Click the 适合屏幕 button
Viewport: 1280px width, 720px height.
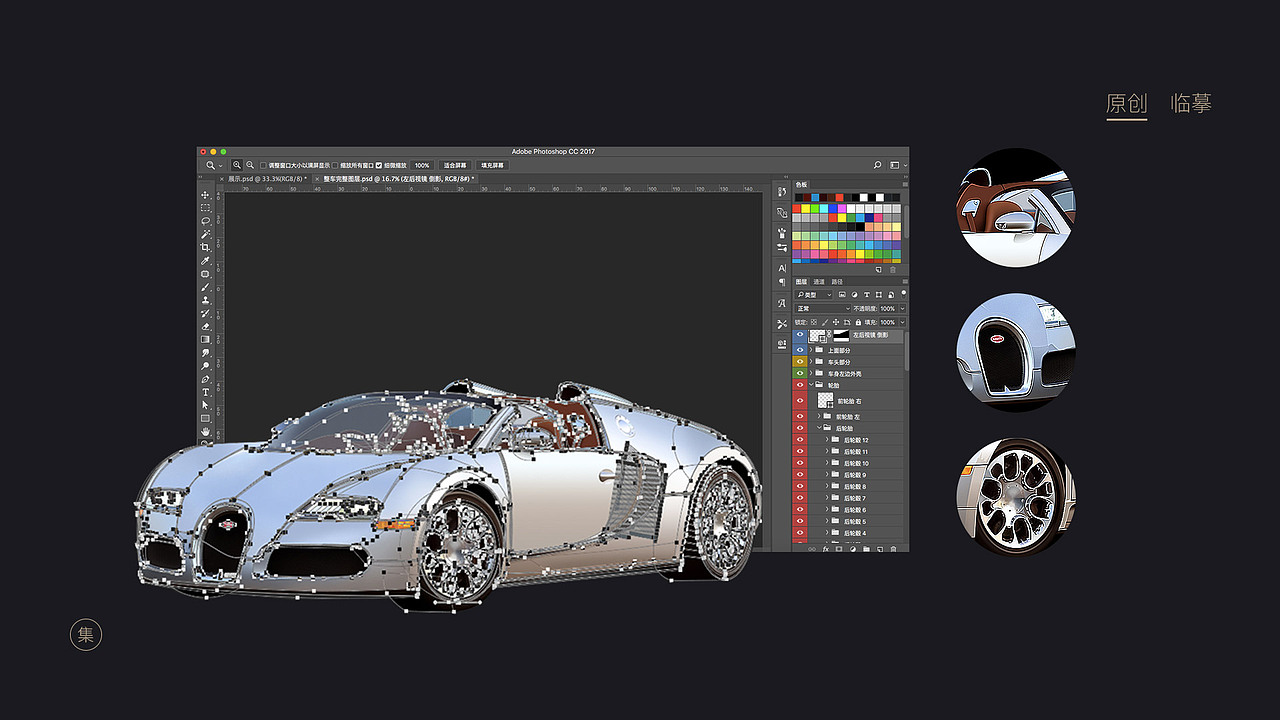point(455,165)
